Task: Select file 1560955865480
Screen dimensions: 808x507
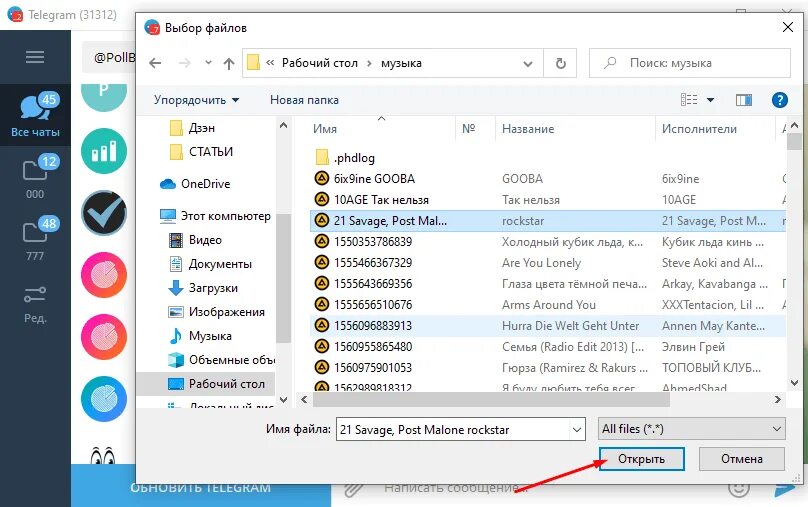Action: tap(373, 347)
